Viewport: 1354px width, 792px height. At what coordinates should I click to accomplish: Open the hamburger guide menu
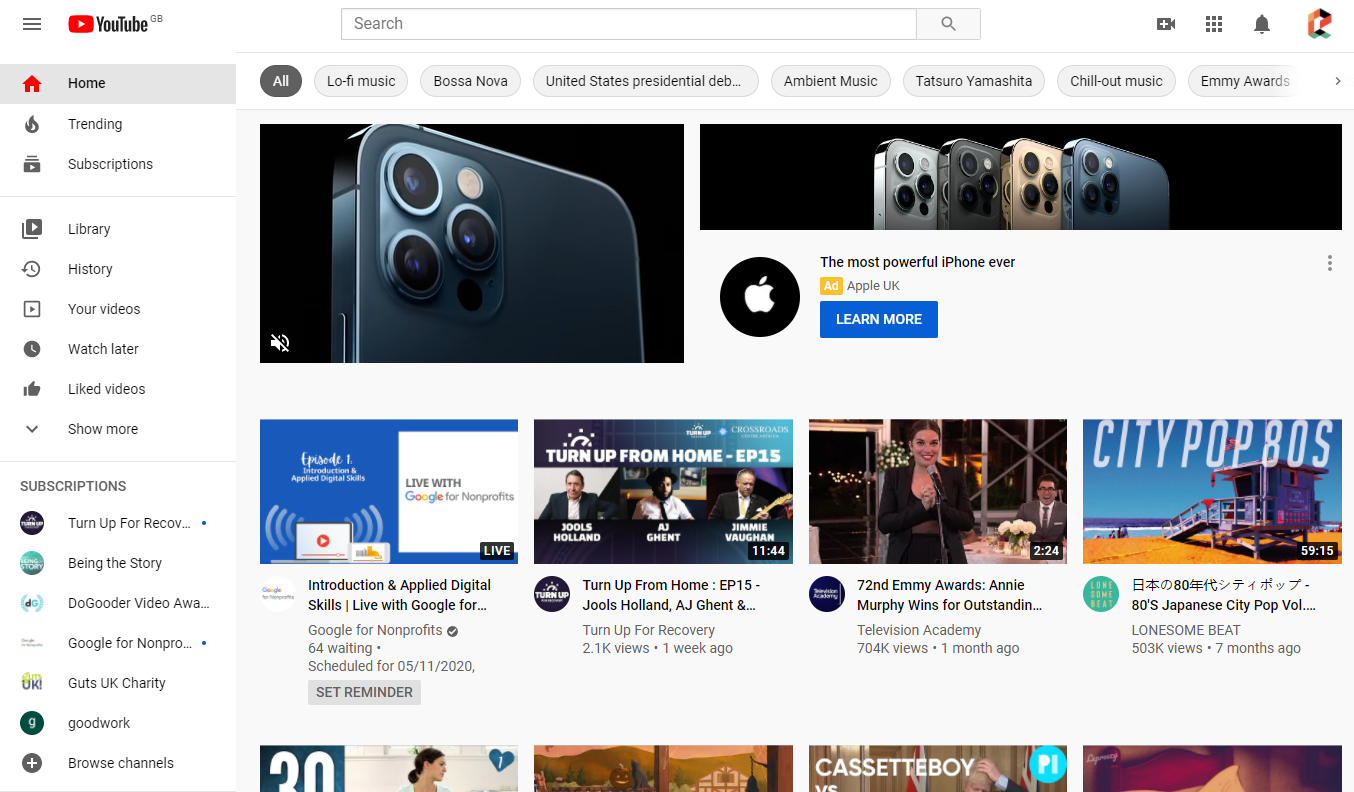click(x=32, y=24)
